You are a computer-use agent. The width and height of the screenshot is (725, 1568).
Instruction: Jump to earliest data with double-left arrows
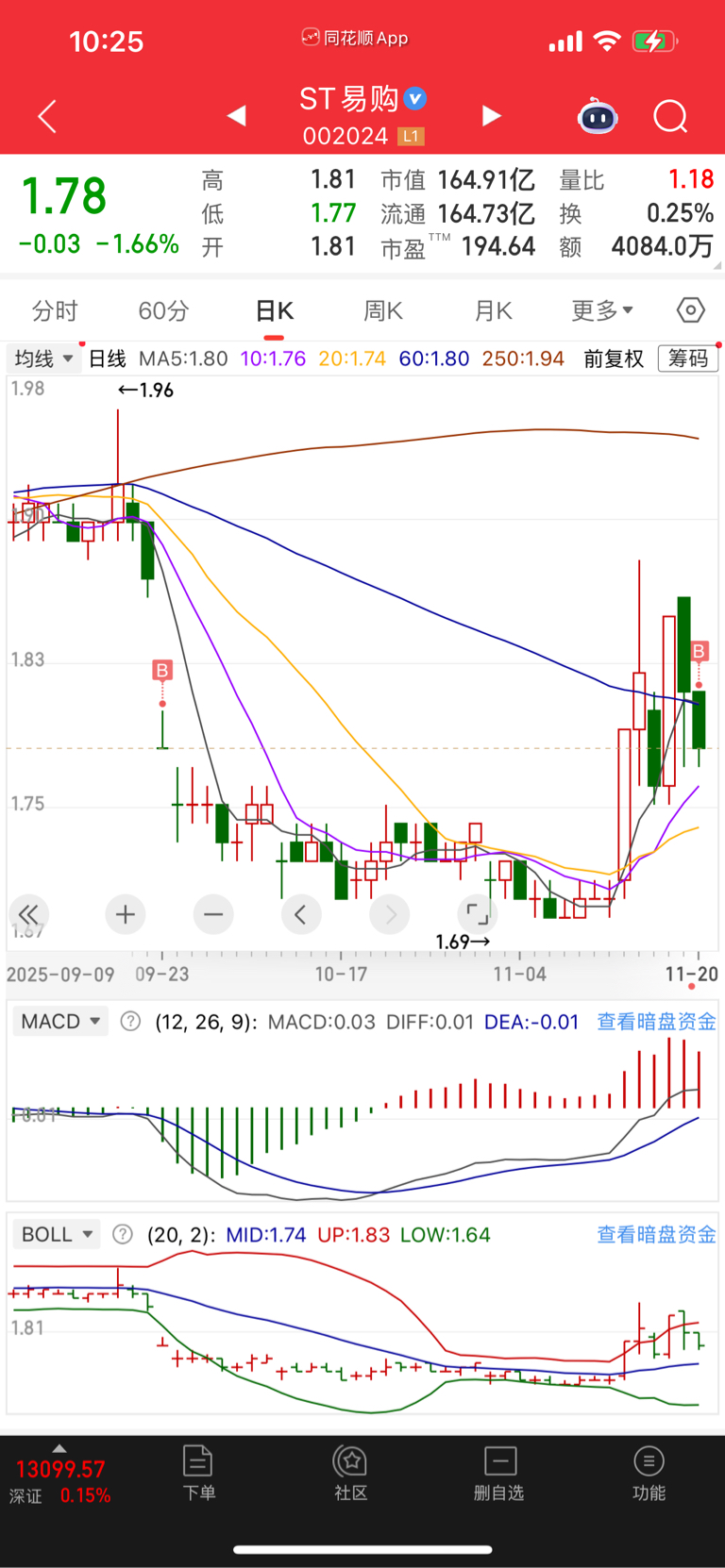pos(28,914)
